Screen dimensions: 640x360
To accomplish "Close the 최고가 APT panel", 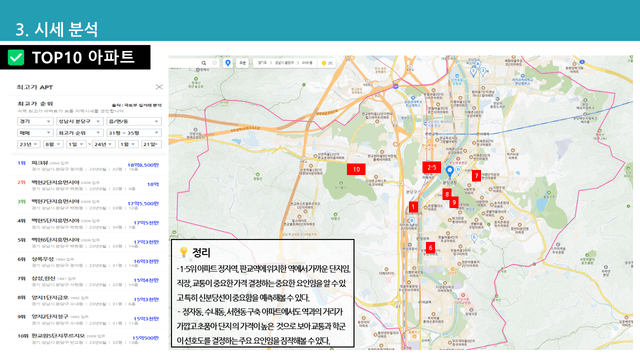I will pos(159,87).
